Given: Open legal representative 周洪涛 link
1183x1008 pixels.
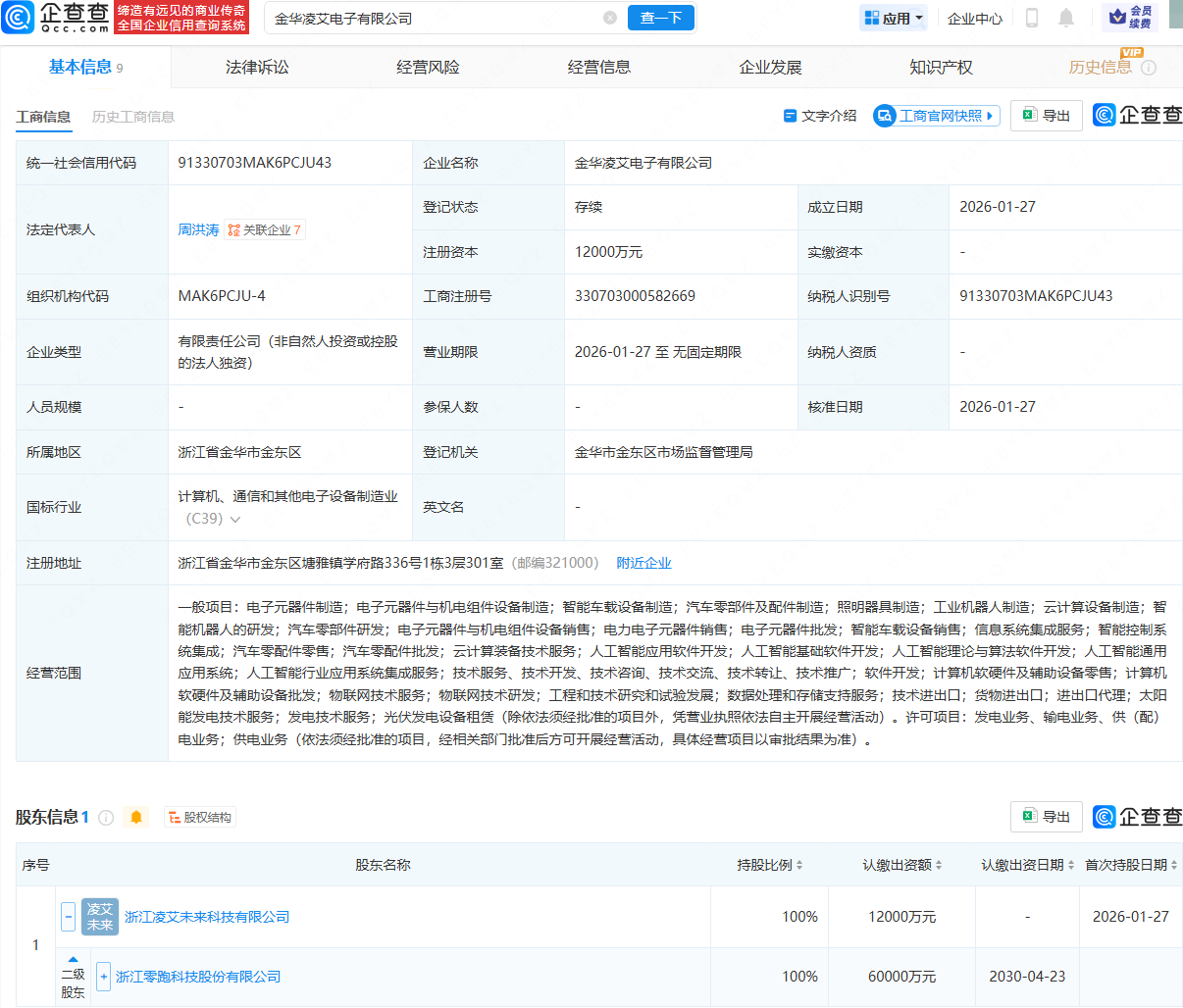Looking at the screenshot, I should tap(198, 229).
